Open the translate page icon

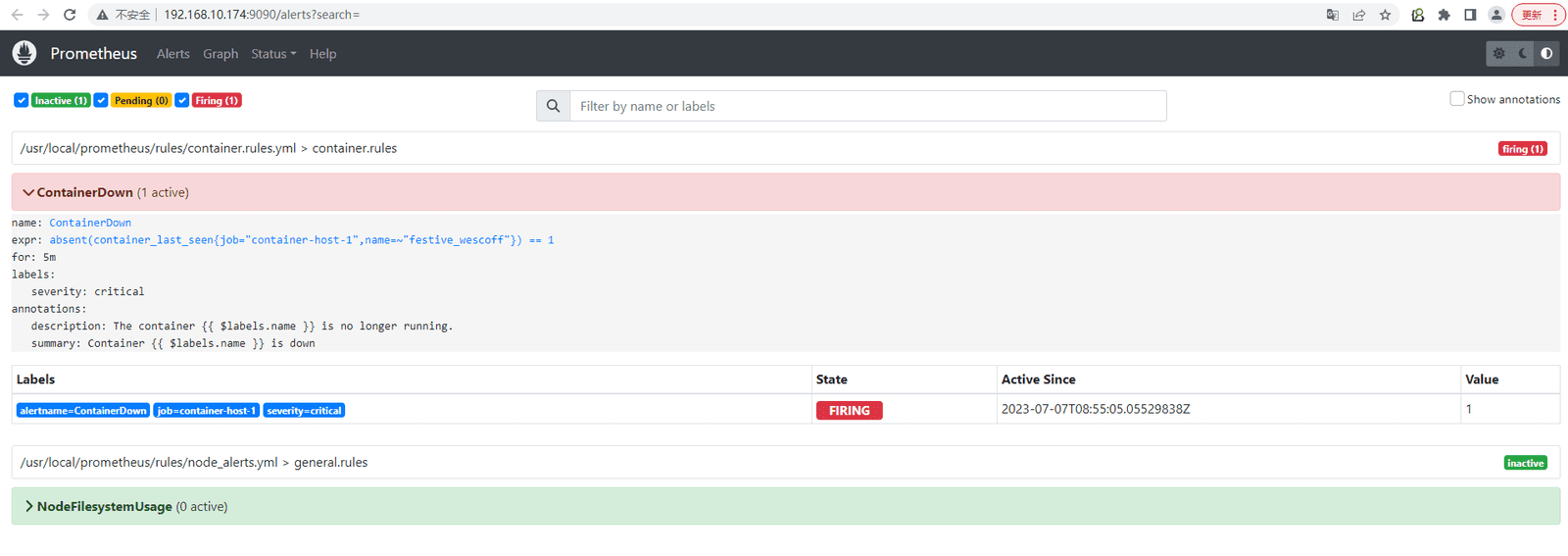(x=1333, y=15)
